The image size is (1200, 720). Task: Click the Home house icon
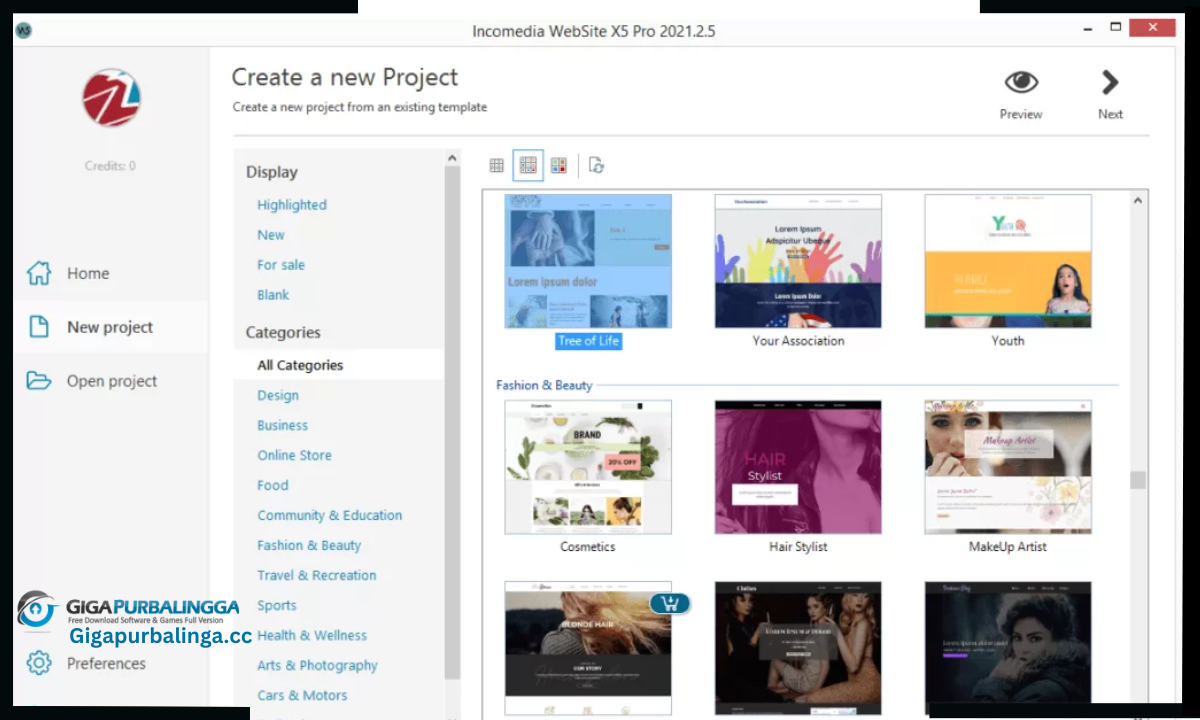(38, 273)
